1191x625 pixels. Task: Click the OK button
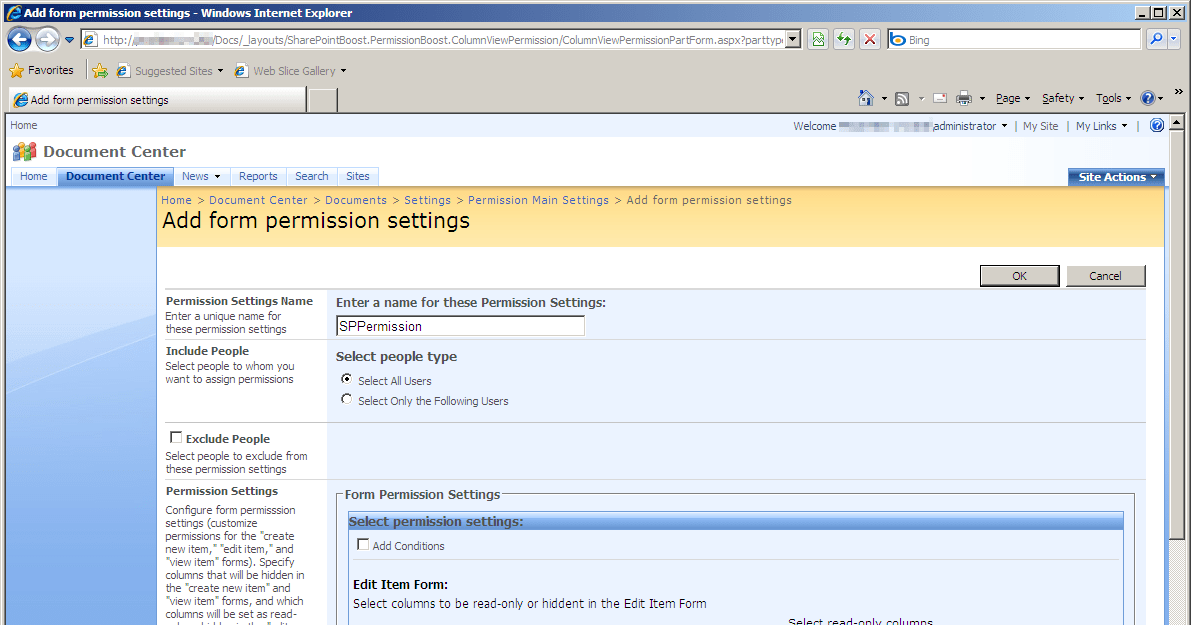click(1019, 276)
